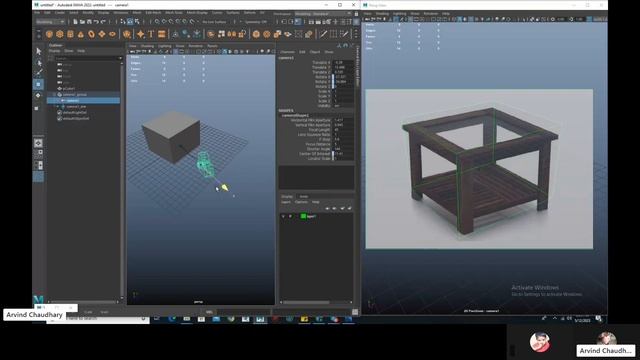The image size is (640, 360).
Task: Toggle layer1 playback P box
Action: pyautogui.click(x=290, y=216)
